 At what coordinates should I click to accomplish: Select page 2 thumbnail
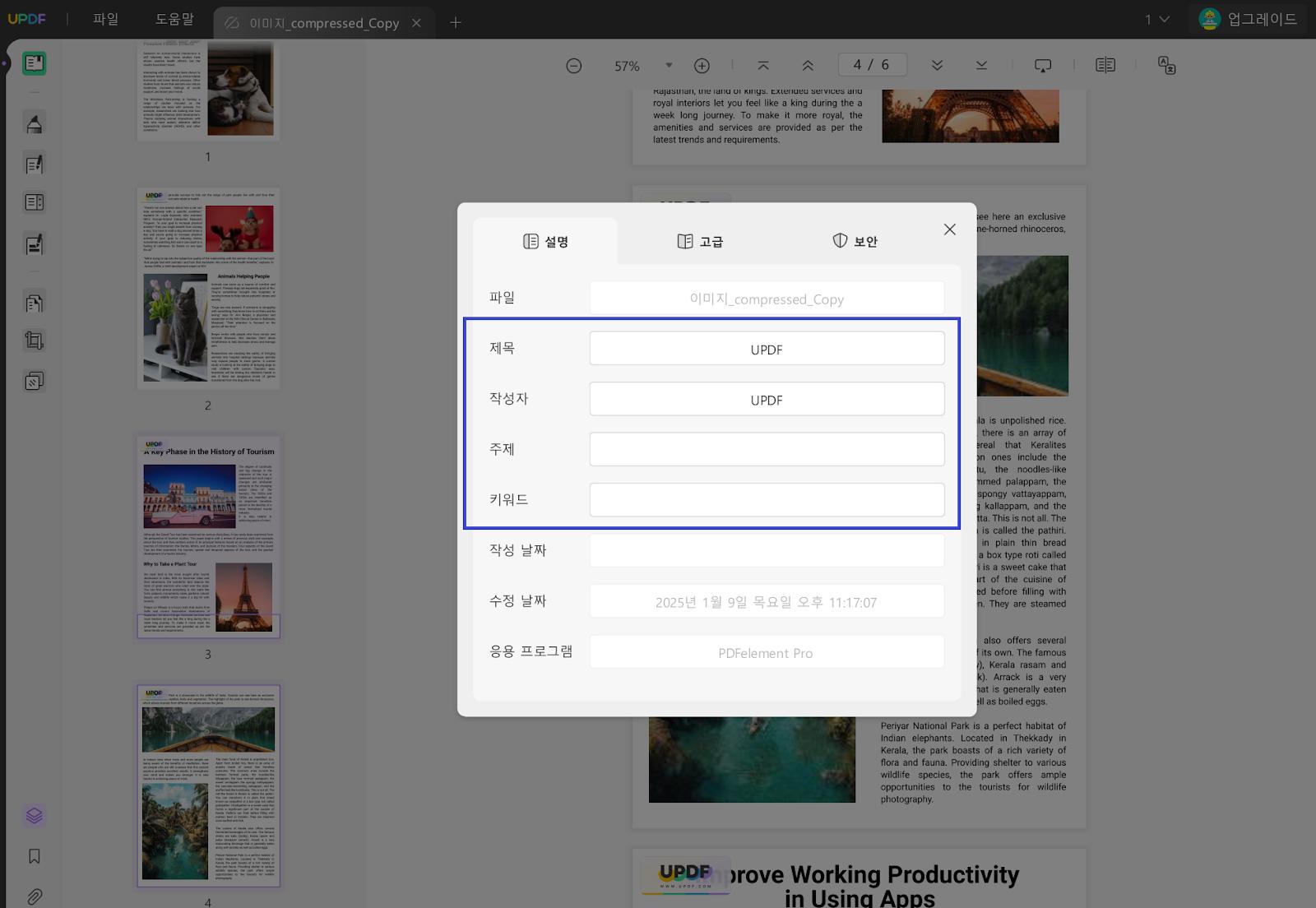pyautogui.click(x=208, y=288)
